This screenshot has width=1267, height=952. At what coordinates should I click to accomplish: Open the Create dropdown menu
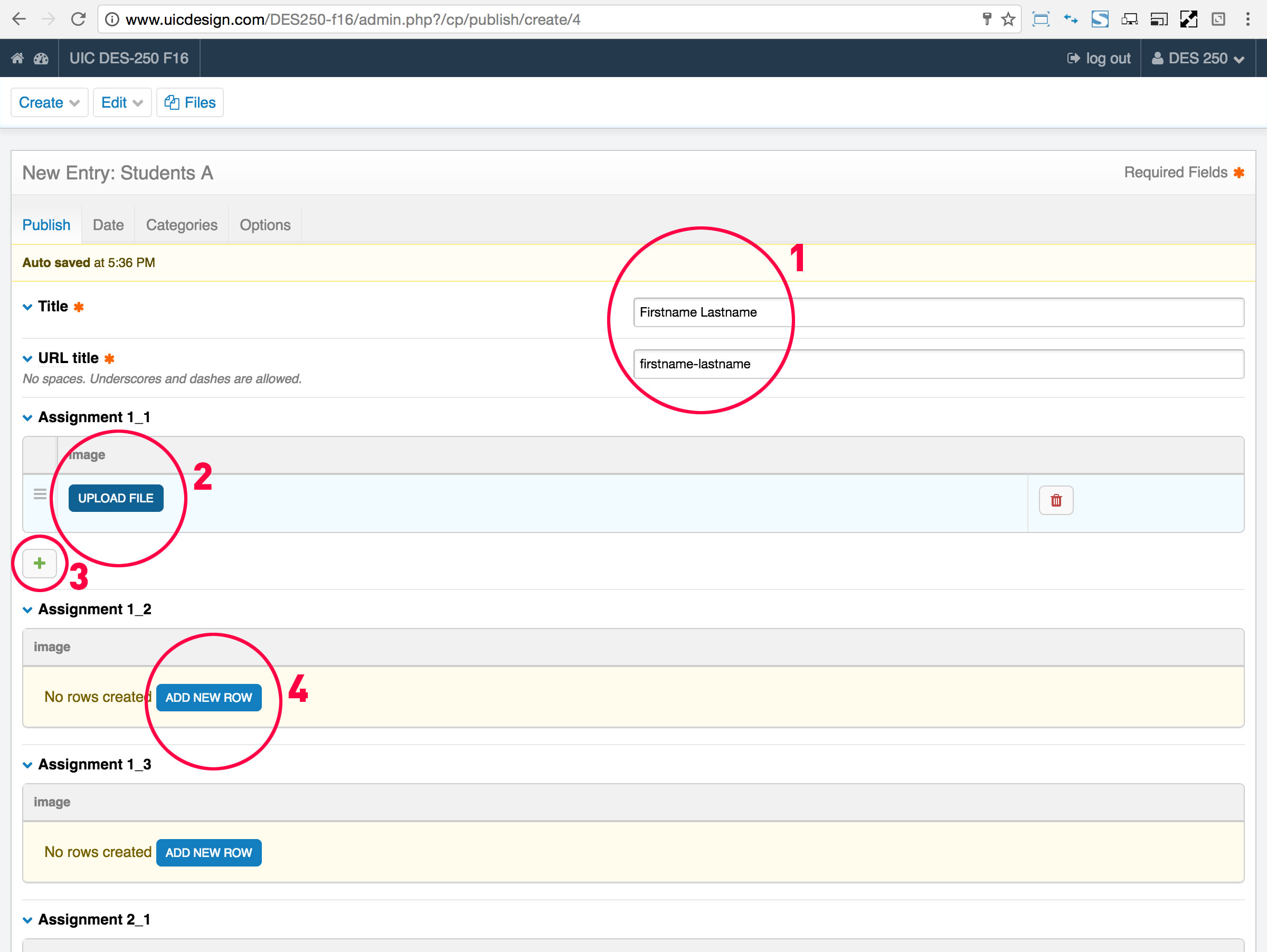click(x=49, y=102)
